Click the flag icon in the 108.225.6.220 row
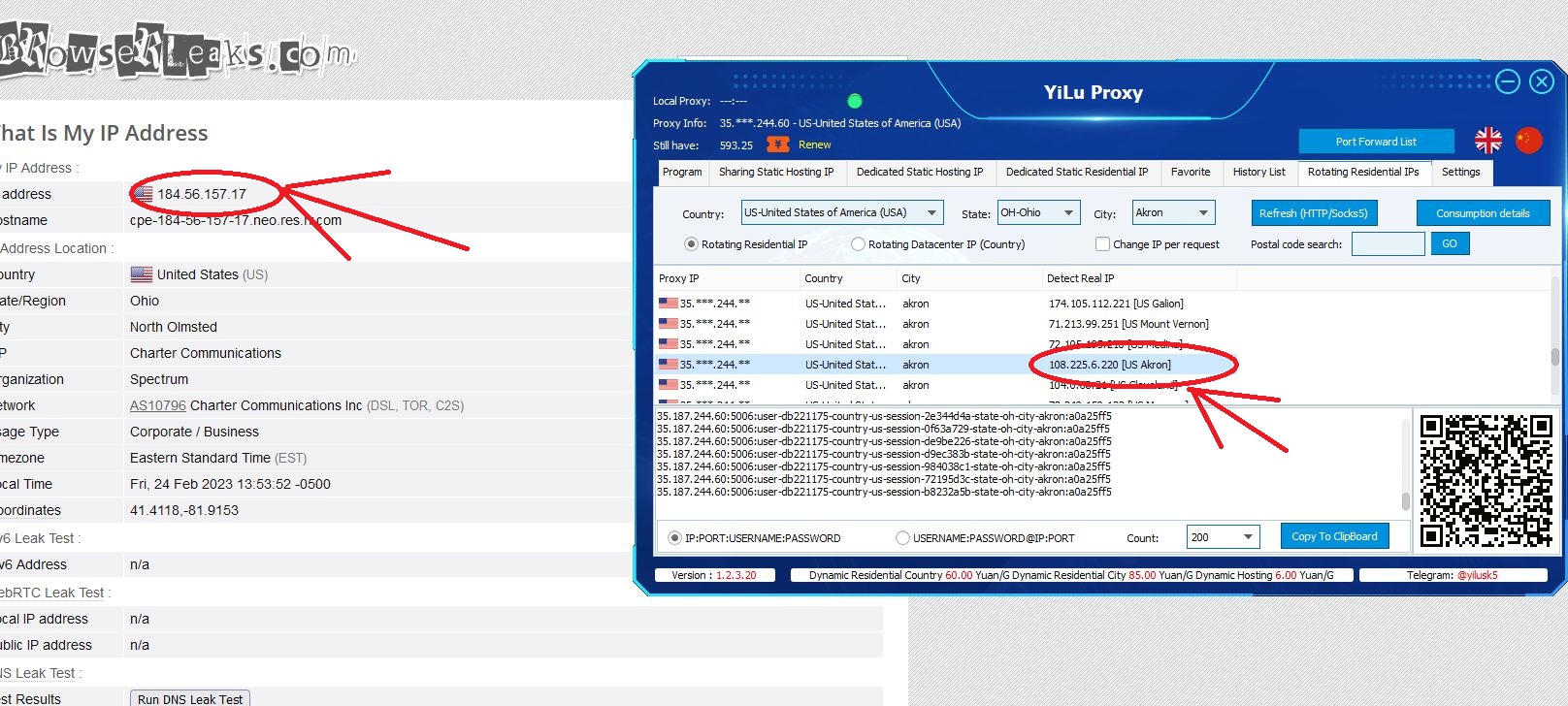The width and height of the screenshot is (1568, 706). pyautogui.click(x=669, y=364)
